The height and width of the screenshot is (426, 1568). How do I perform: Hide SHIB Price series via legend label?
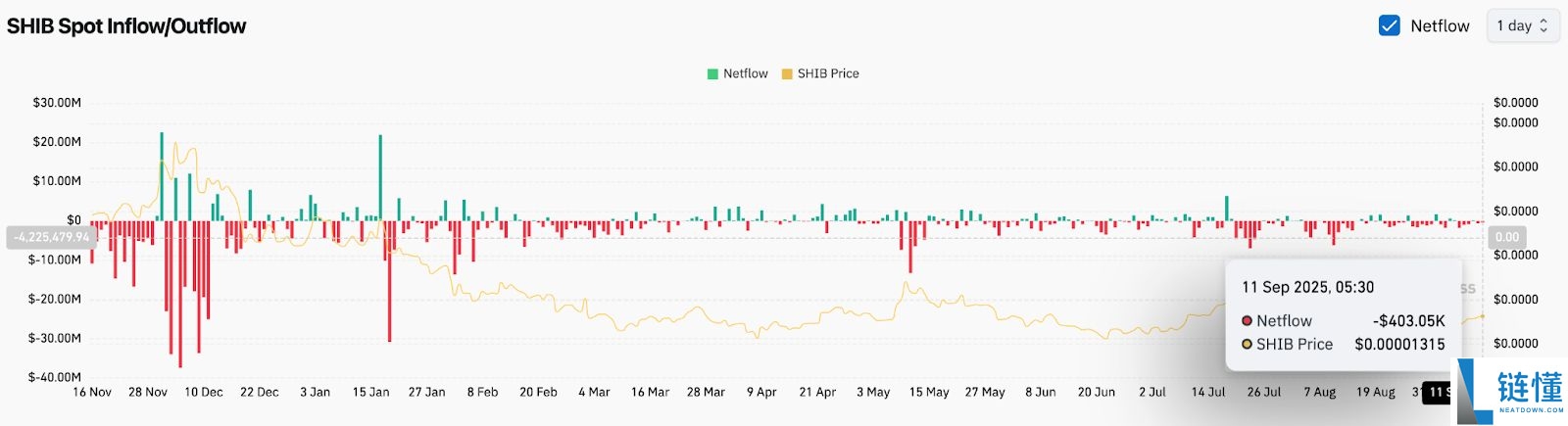[x=827, y=73]
